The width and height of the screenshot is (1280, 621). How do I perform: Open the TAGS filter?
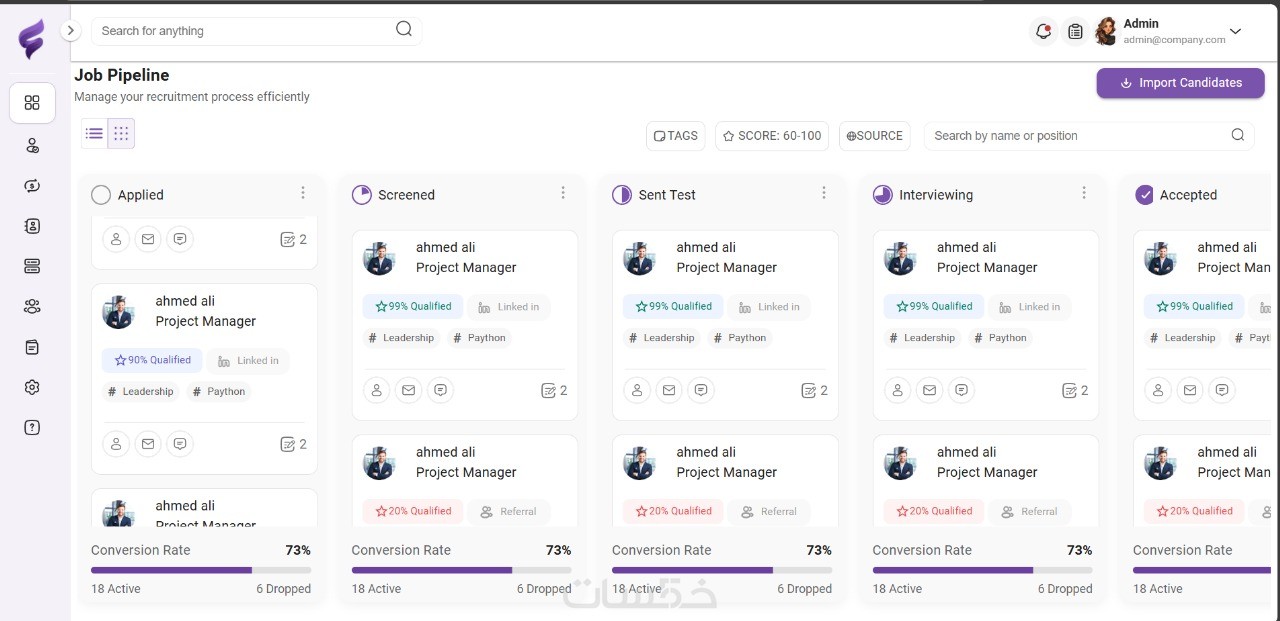(675, 136)
